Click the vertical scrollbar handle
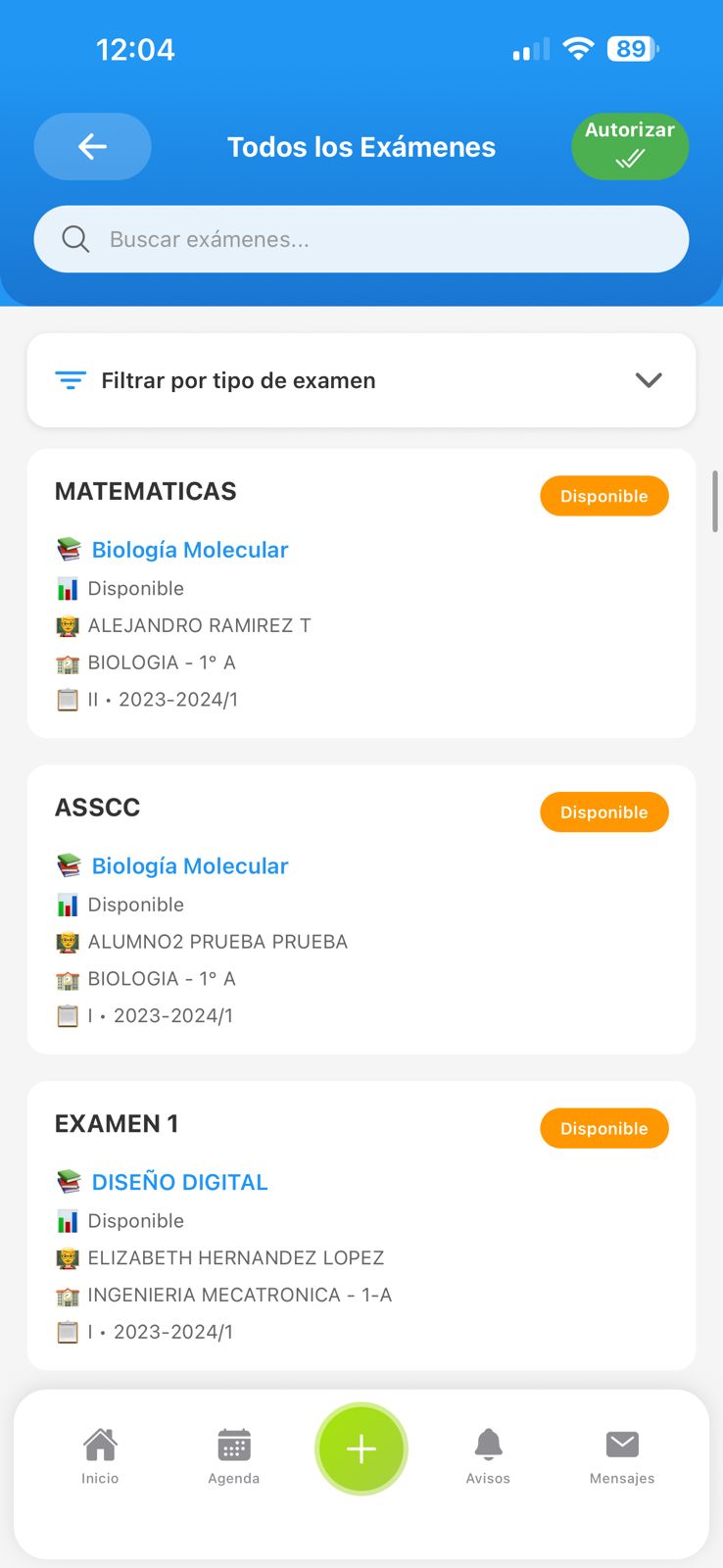Image resolution: width=723 pixels, height=1568 pixels. point(715,501)
